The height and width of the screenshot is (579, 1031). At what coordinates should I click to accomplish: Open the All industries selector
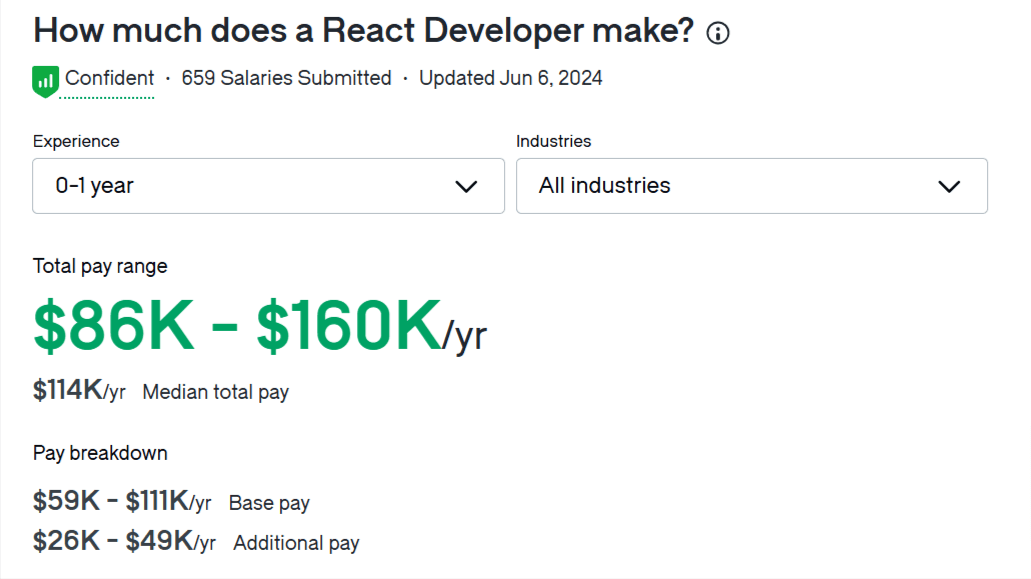tap(750, 186)
